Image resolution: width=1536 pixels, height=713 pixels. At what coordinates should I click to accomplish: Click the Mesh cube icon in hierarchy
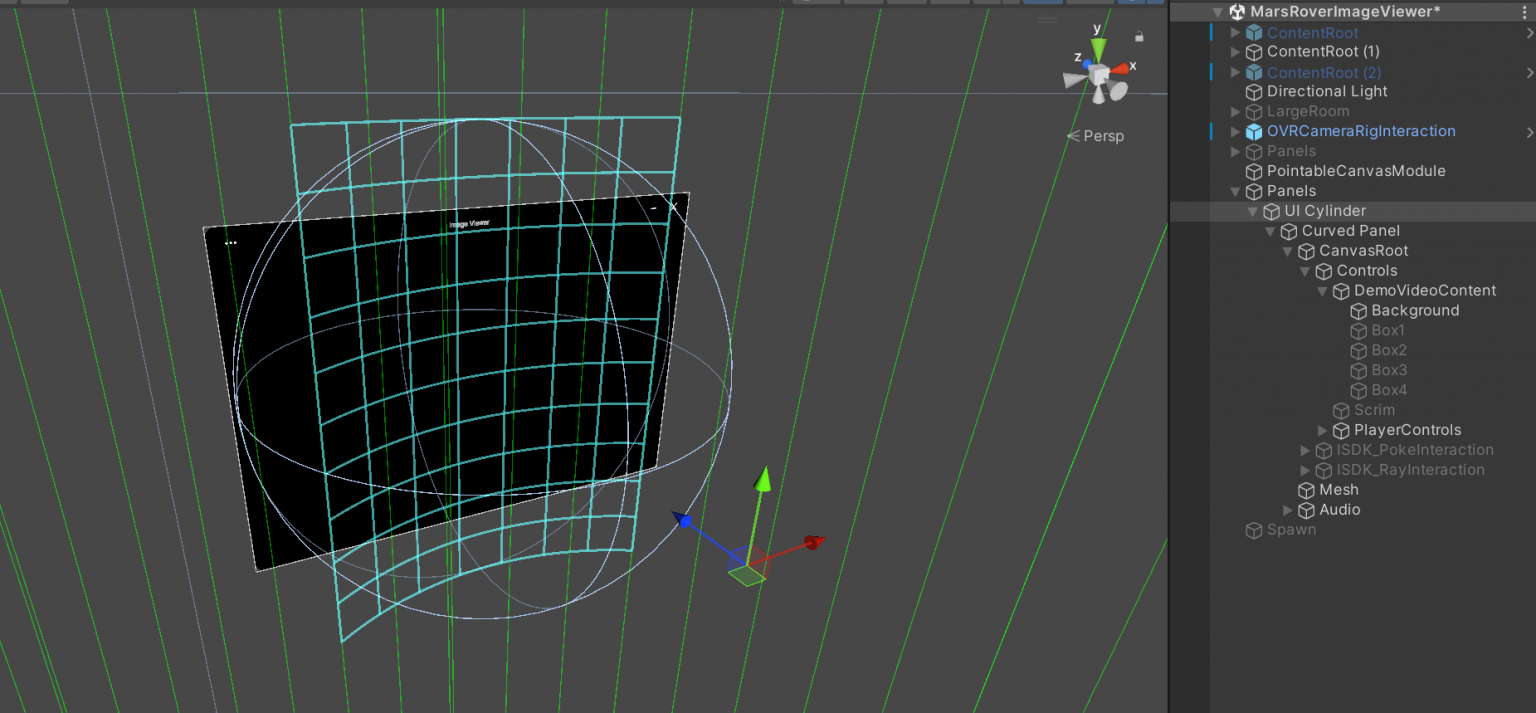1308,490
